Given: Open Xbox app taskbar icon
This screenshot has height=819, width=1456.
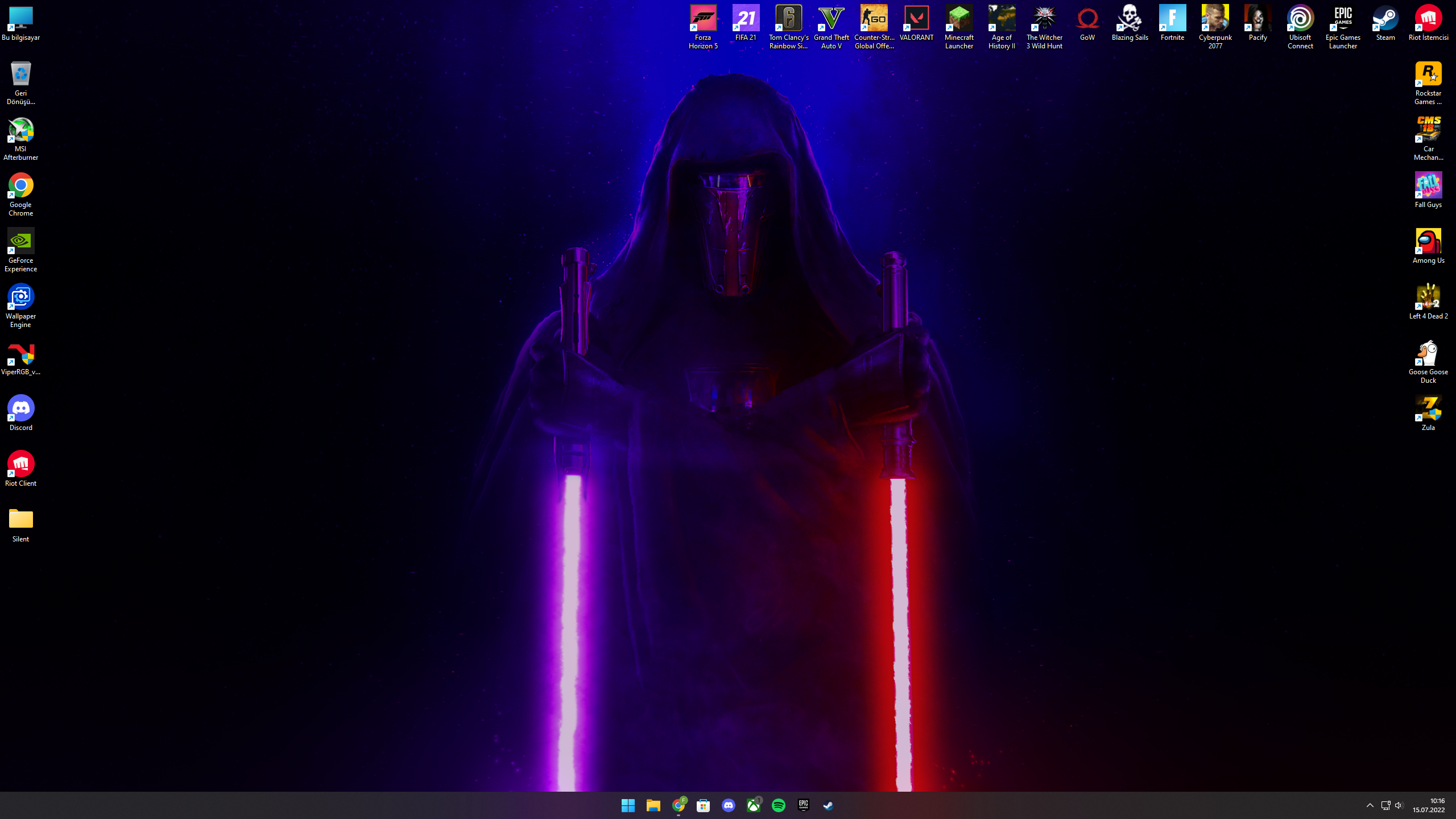Looking at the screenshot, I should pos(754,805).
